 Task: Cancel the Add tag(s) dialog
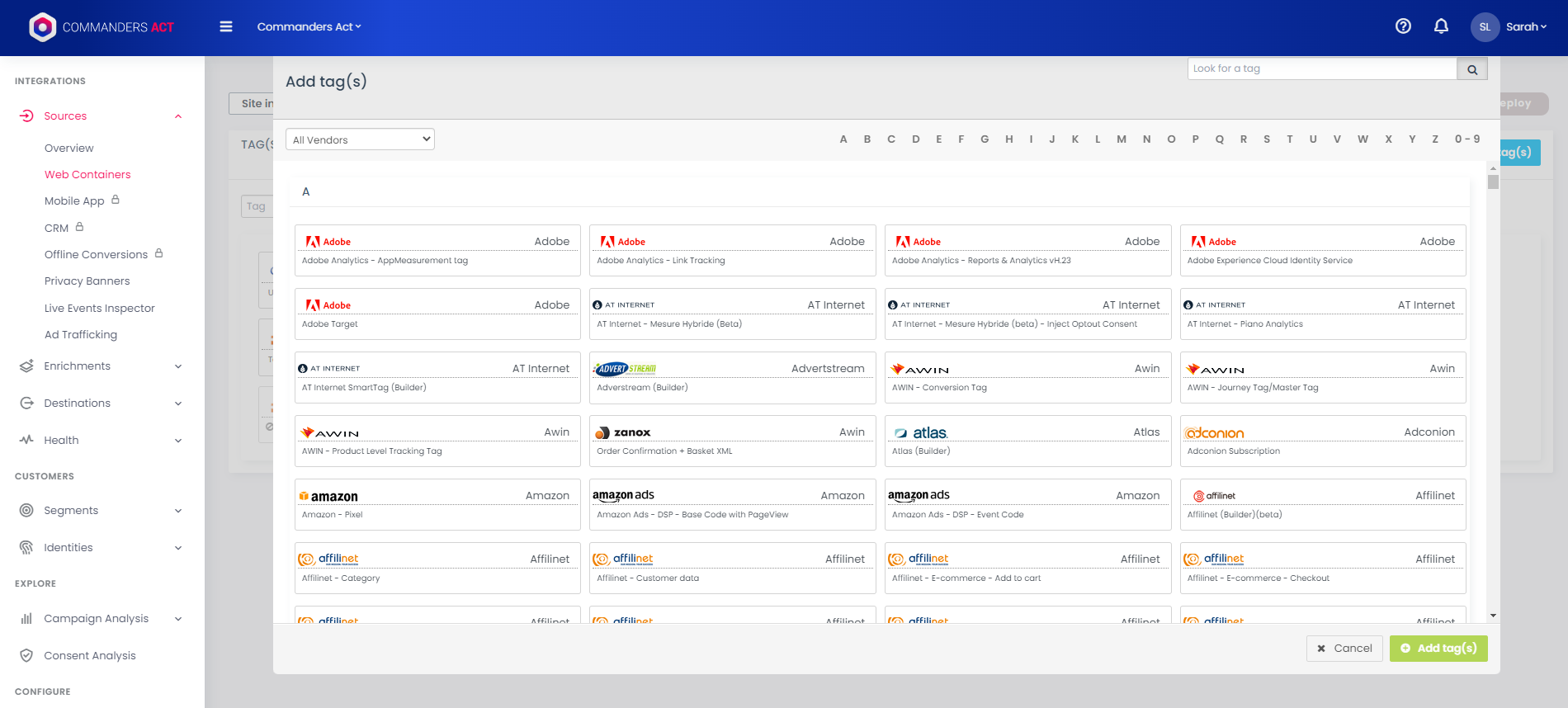click(1344, 649)
